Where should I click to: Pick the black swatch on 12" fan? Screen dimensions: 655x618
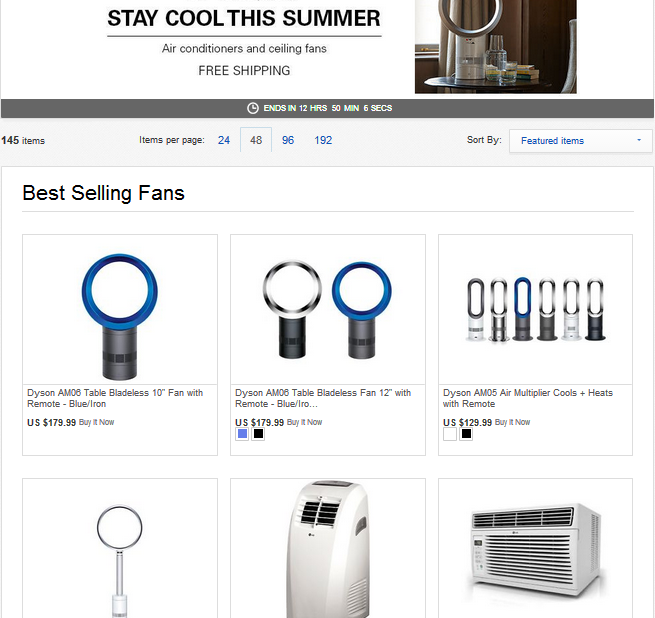[258, 434]
